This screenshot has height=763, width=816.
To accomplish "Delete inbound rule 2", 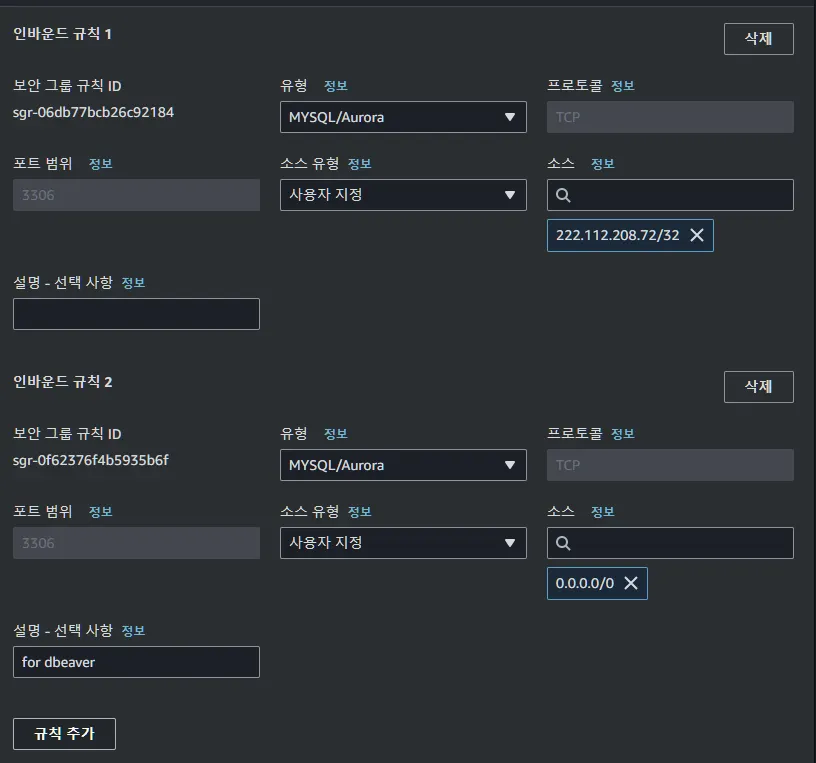I will tap(758, 386).
